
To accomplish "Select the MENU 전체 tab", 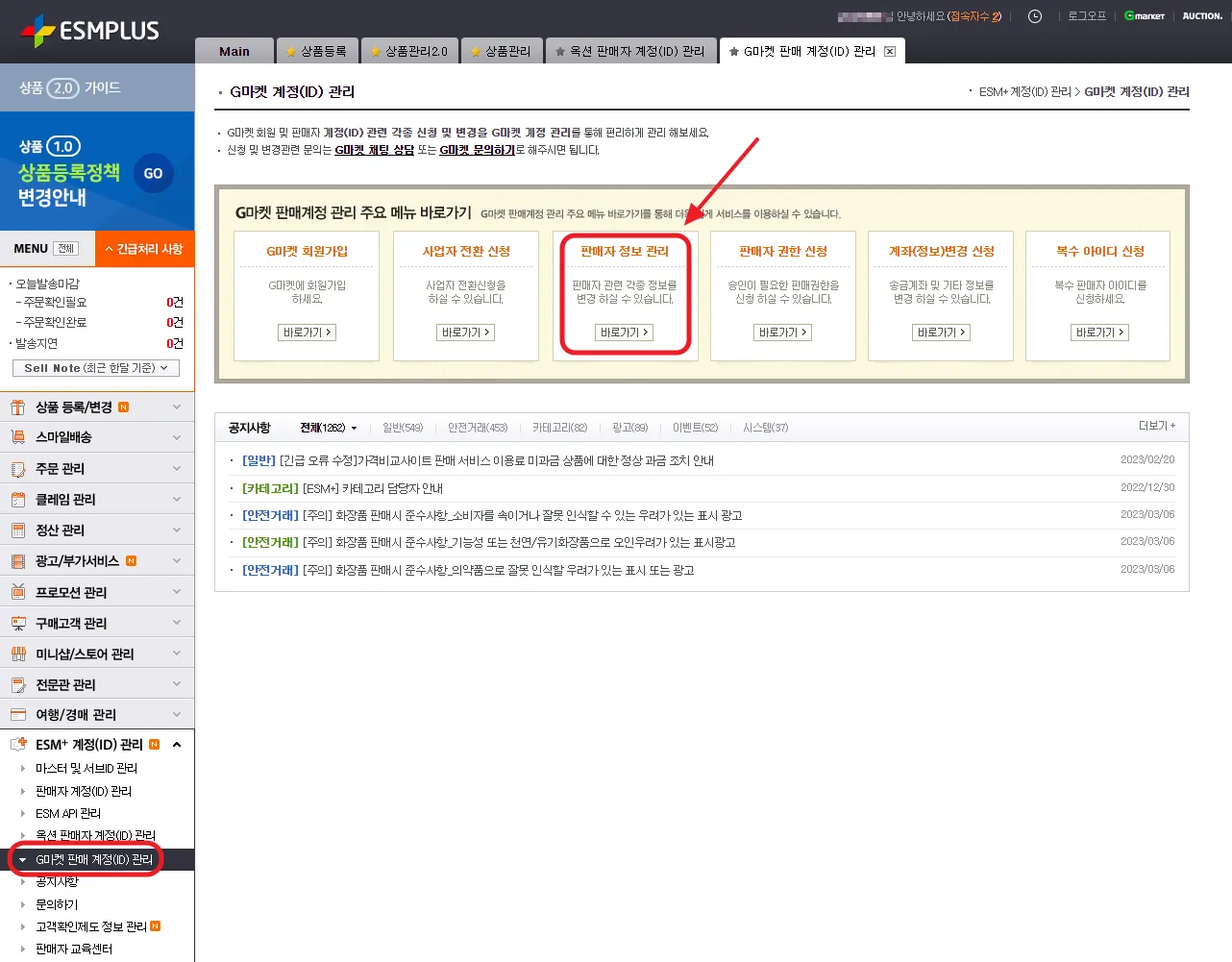I will [47, 249].
